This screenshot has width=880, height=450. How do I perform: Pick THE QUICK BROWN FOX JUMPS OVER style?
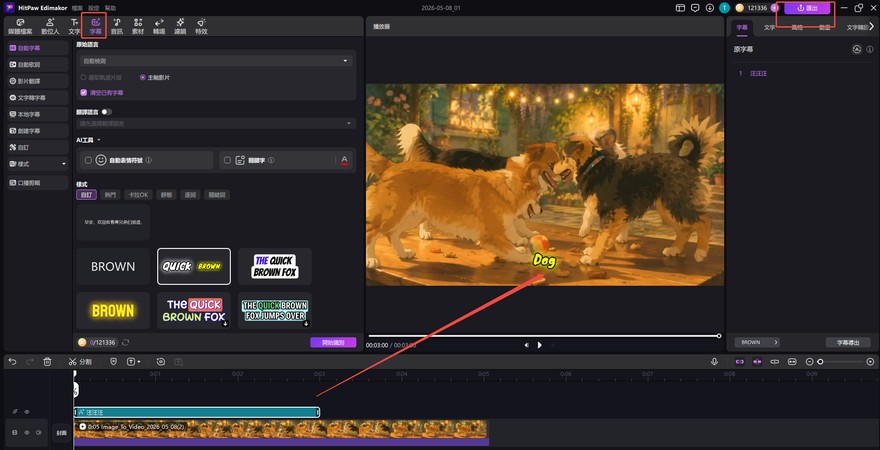pos(275,310)
